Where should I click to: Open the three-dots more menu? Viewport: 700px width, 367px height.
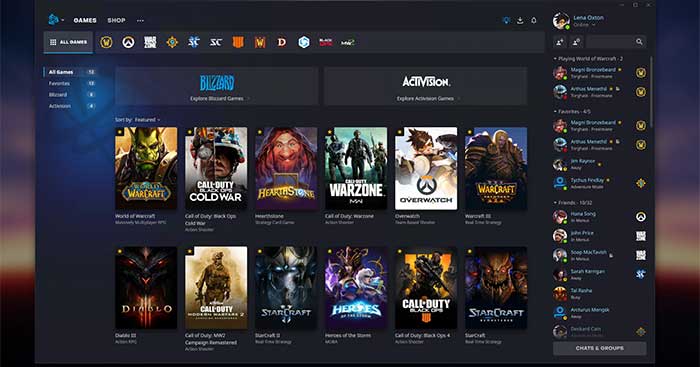click(140, 21)
